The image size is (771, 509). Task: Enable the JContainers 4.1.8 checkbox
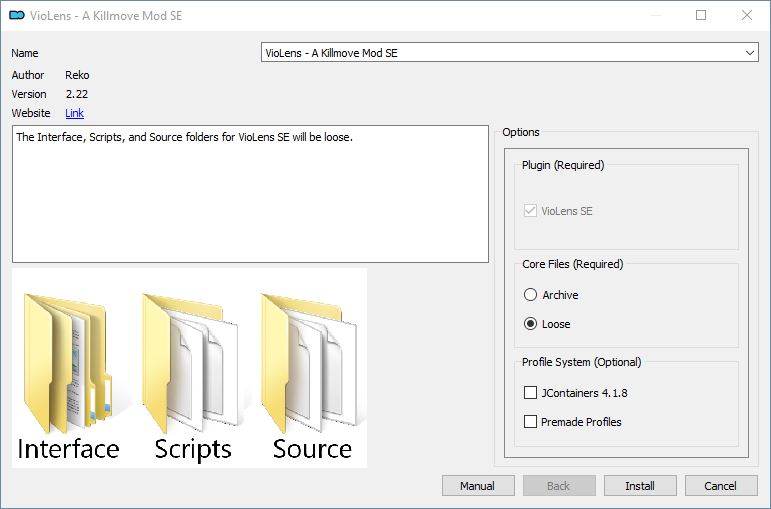pyautogui.click(x=530, y=392)
